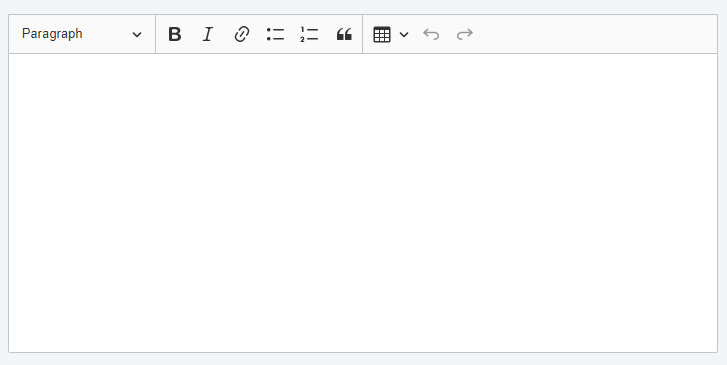727x365 pixels.
Task: Redo the last undone change
Action: (465, 34)
